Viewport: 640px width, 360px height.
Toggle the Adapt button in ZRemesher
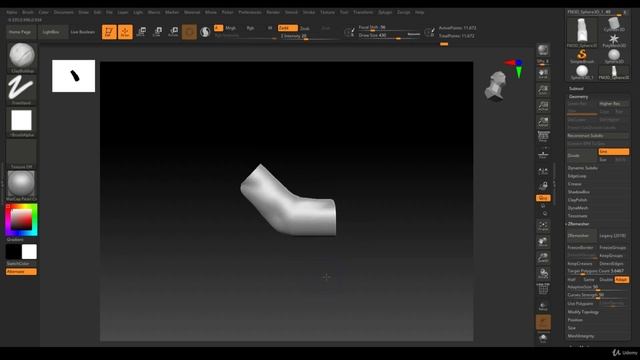click(621, 280)
